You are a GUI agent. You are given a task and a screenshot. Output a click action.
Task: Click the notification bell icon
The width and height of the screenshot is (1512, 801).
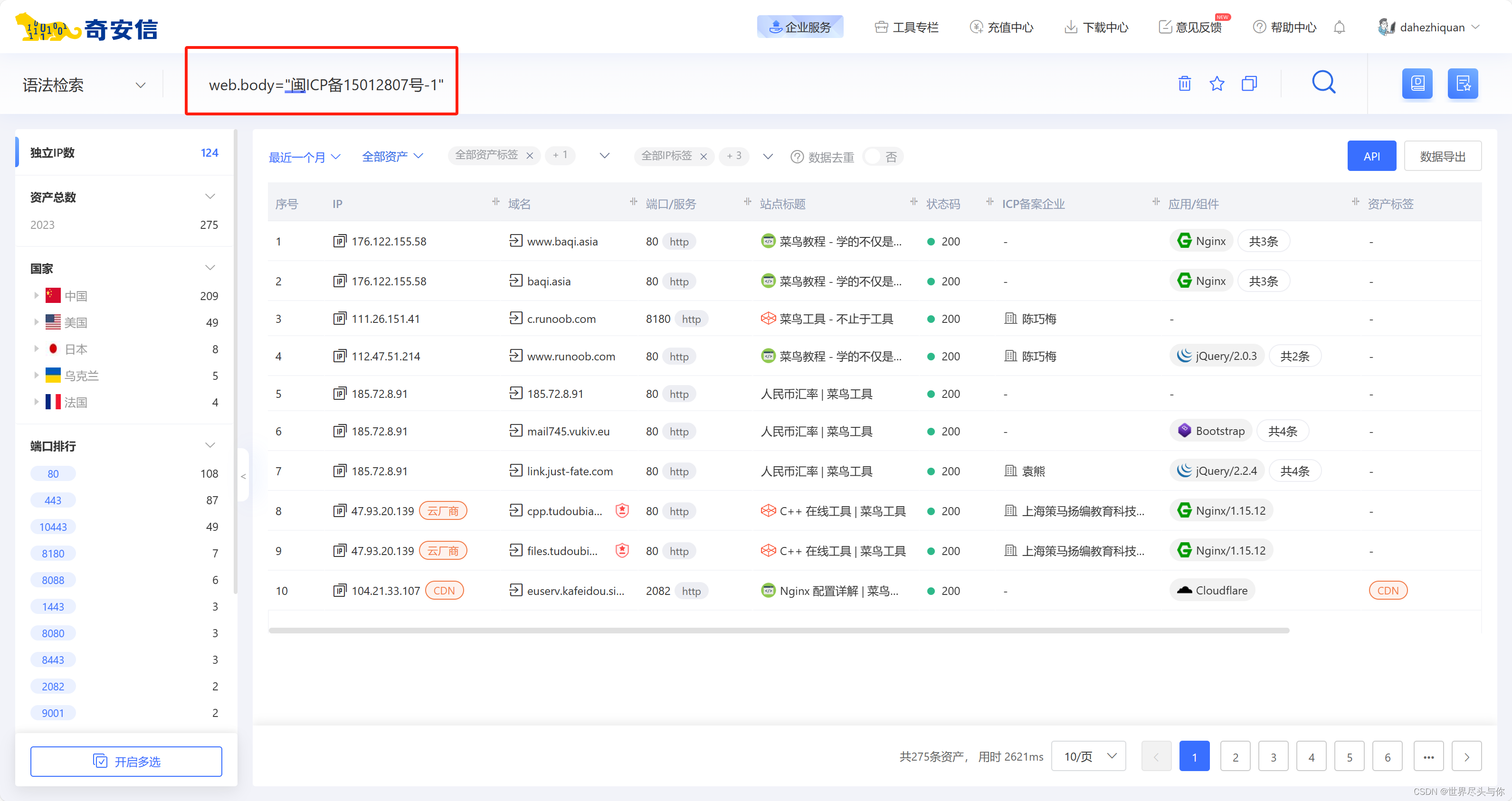click(1339, 27)
